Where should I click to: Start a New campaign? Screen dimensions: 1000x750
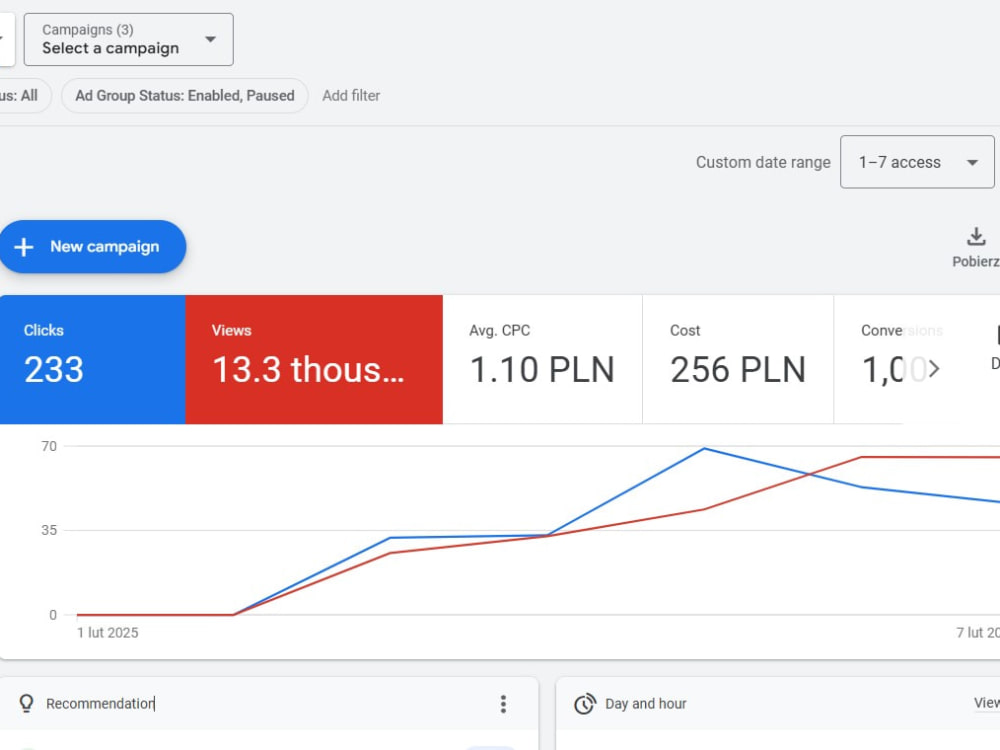pos(92,247)
